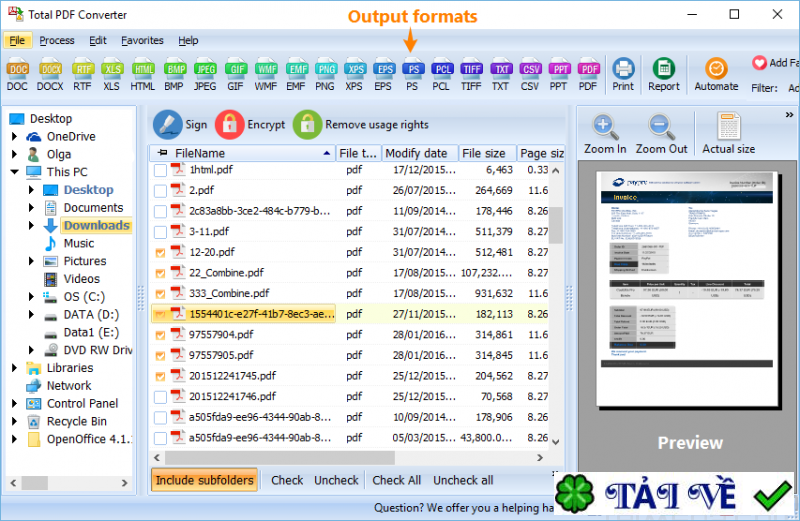Expand the Pictures tree node
The width and height of the screenshot is (800, 521).
[x=31, y=261]
